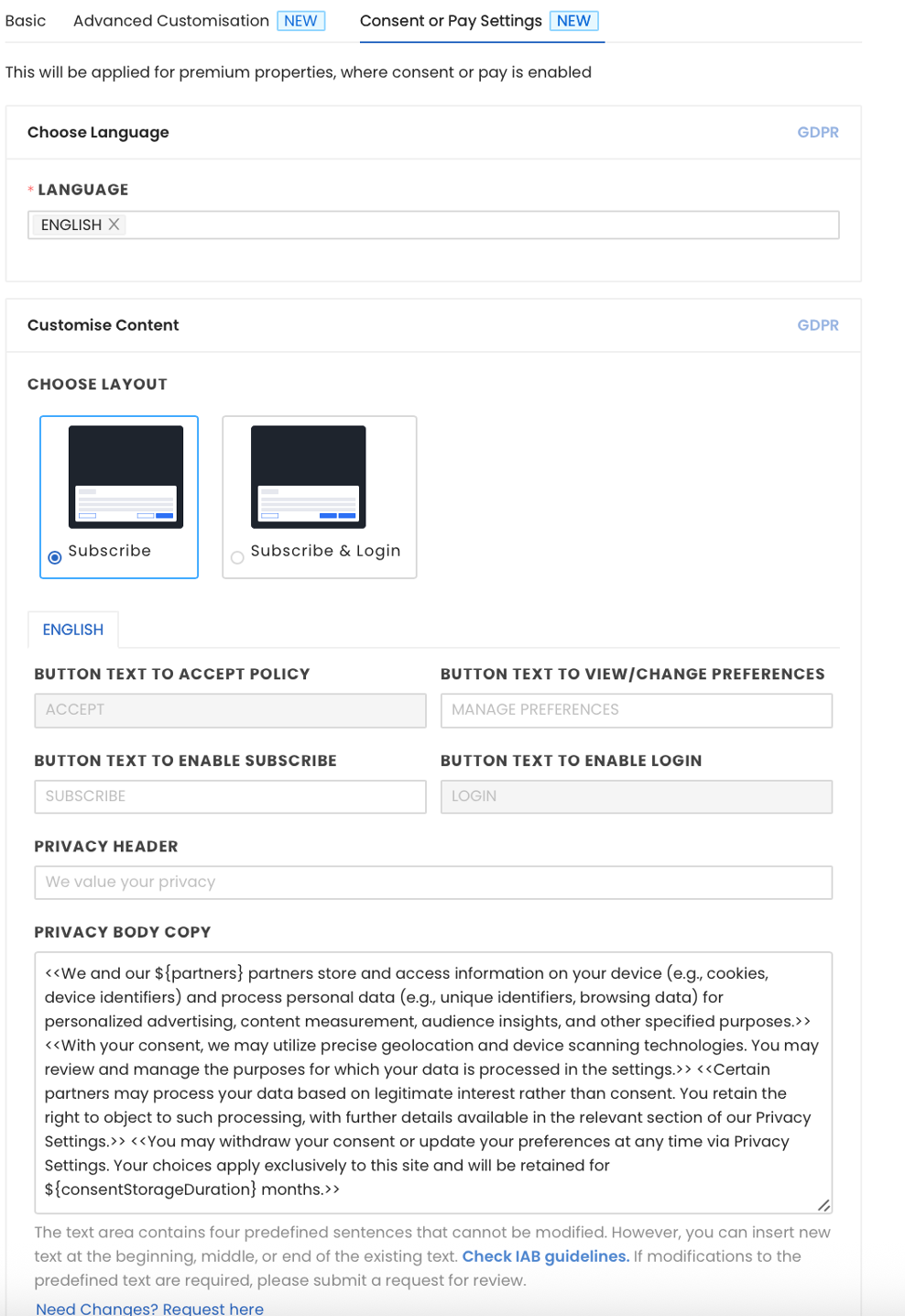Remove the ENGLISH language tag
Viewport: 905px width, 1316px height.
pyautogui.click(x=114, y=225)
